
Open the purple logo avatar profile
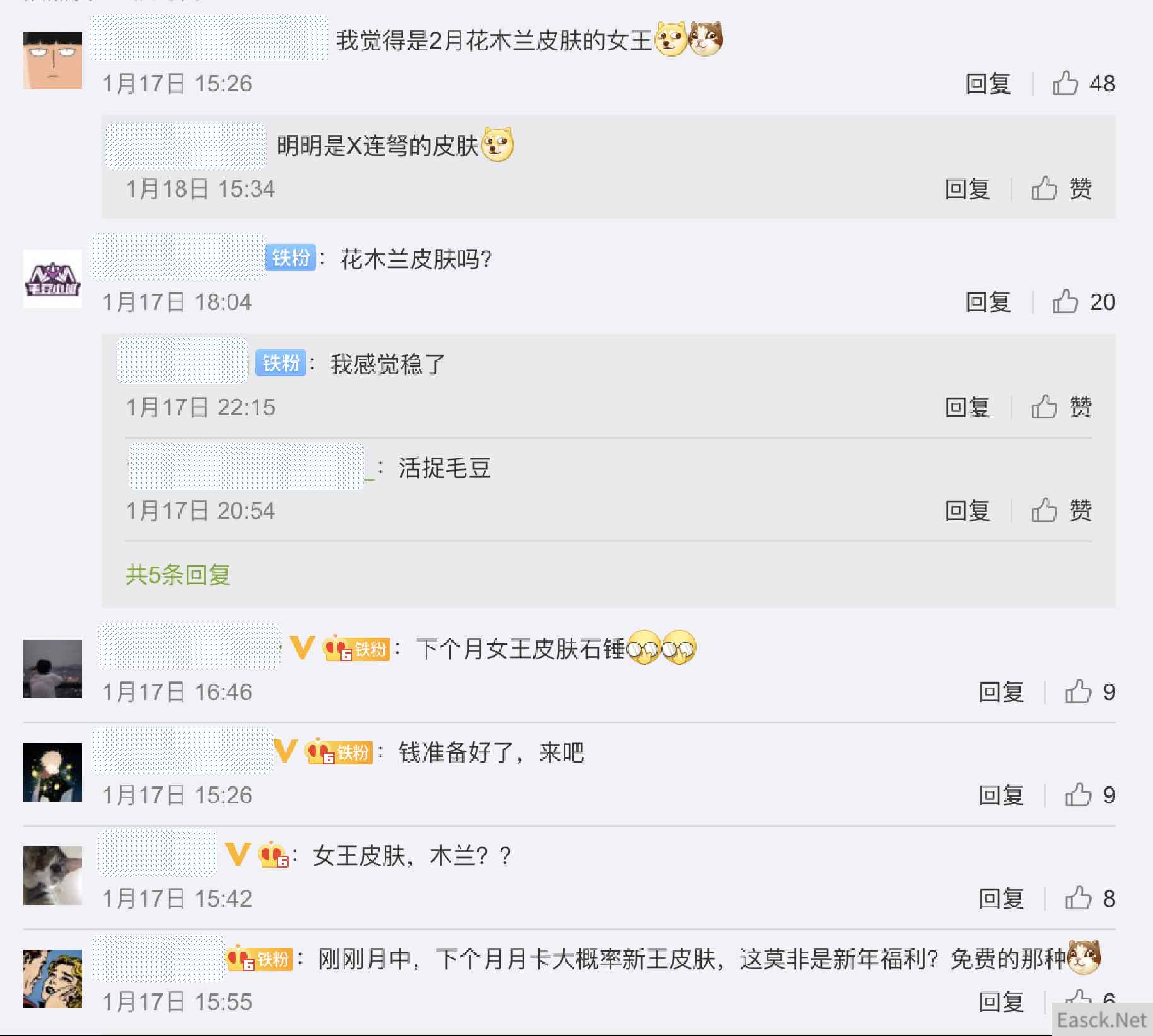coord(52,279)
